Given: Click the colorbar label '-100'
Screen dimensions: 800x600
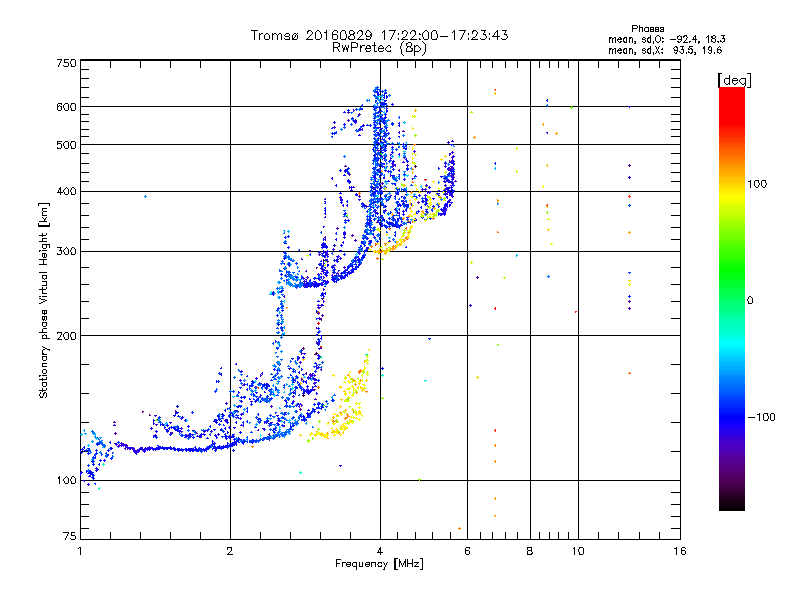Looking at the screenshot, I should (x=761, y=417).
